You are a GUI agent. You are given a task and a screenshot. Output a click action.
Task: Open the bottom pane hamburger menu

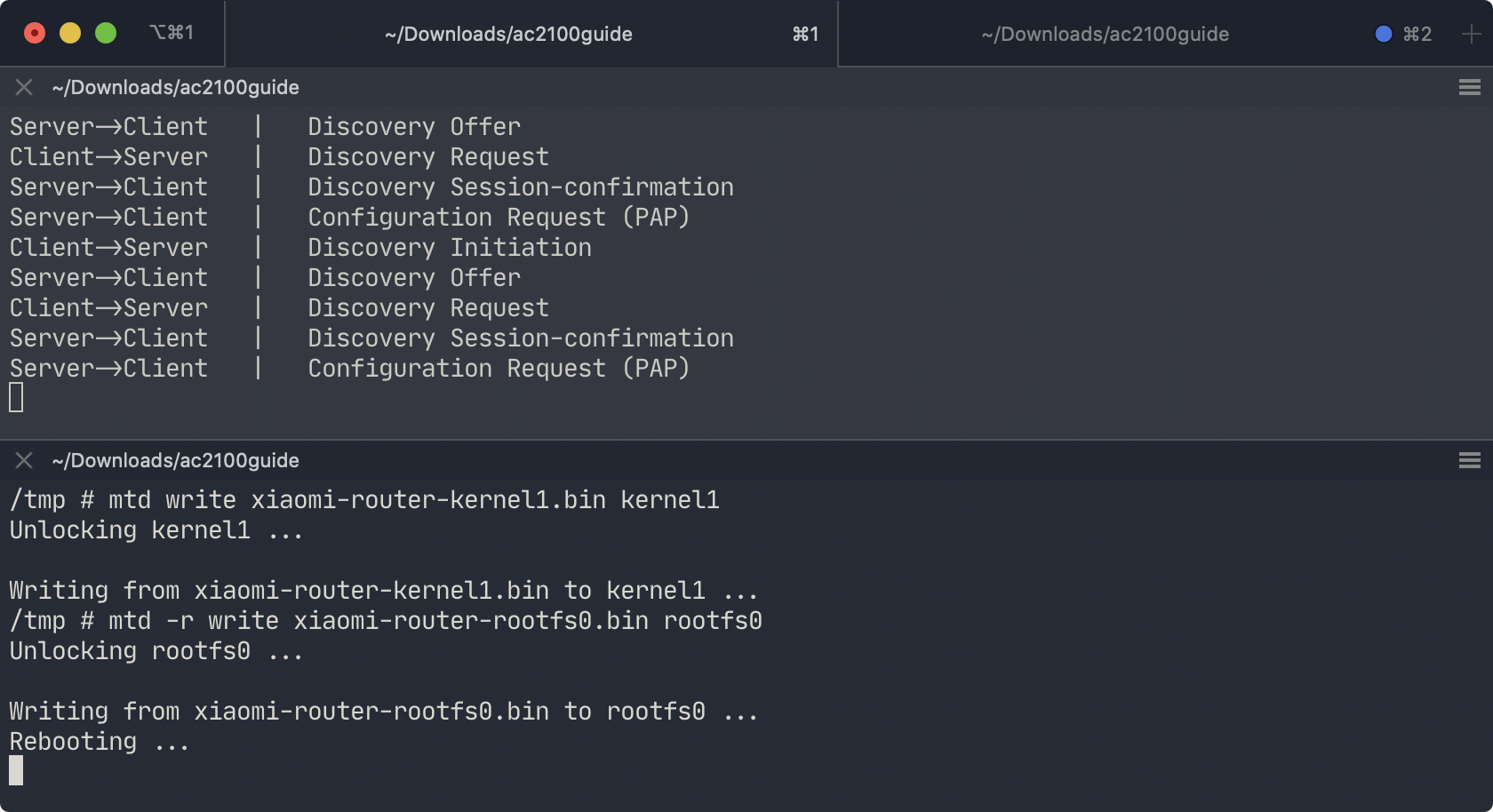1470,460
